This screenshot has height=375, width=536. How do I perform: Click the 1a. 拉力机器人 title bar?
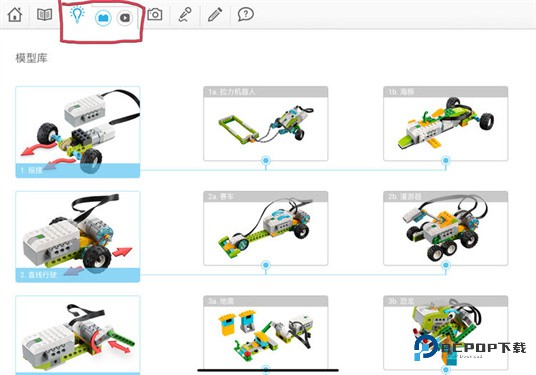(266, 92)
